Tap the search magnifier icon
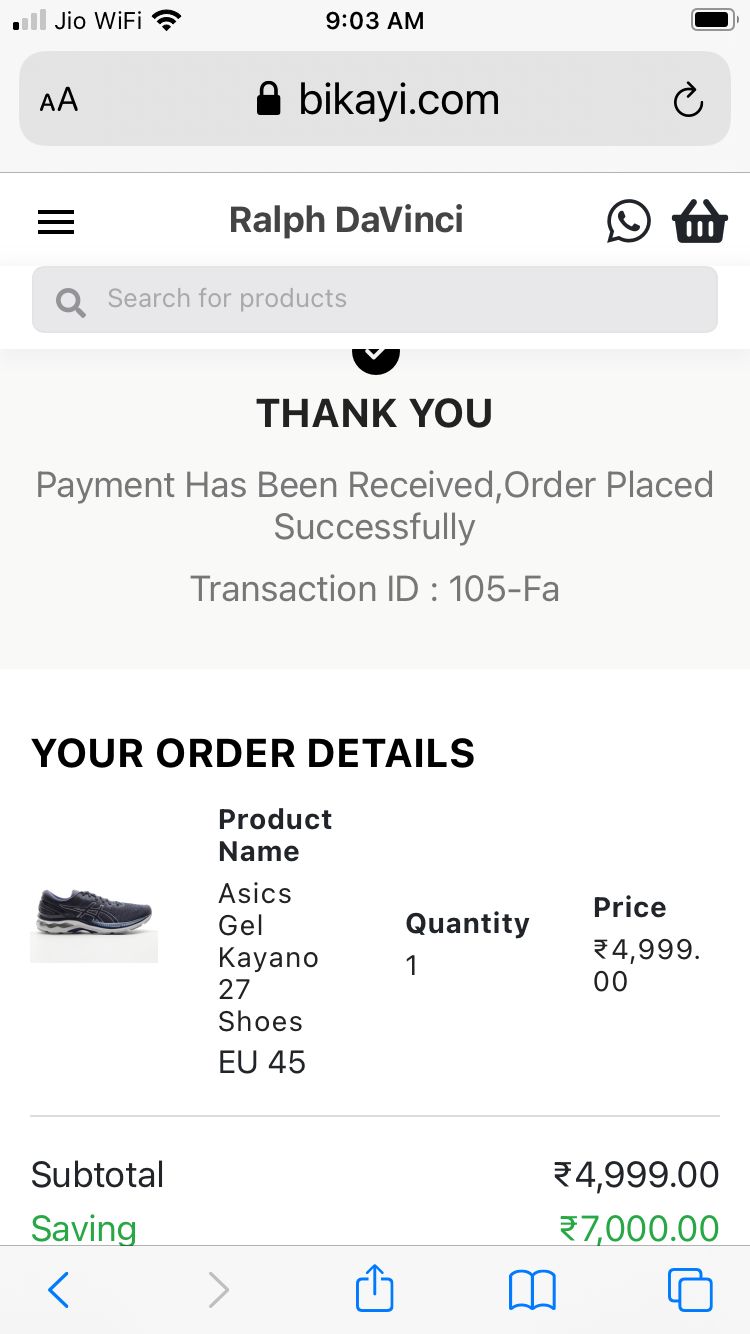Screen dimensions: 750x1334 pos(71,301)
